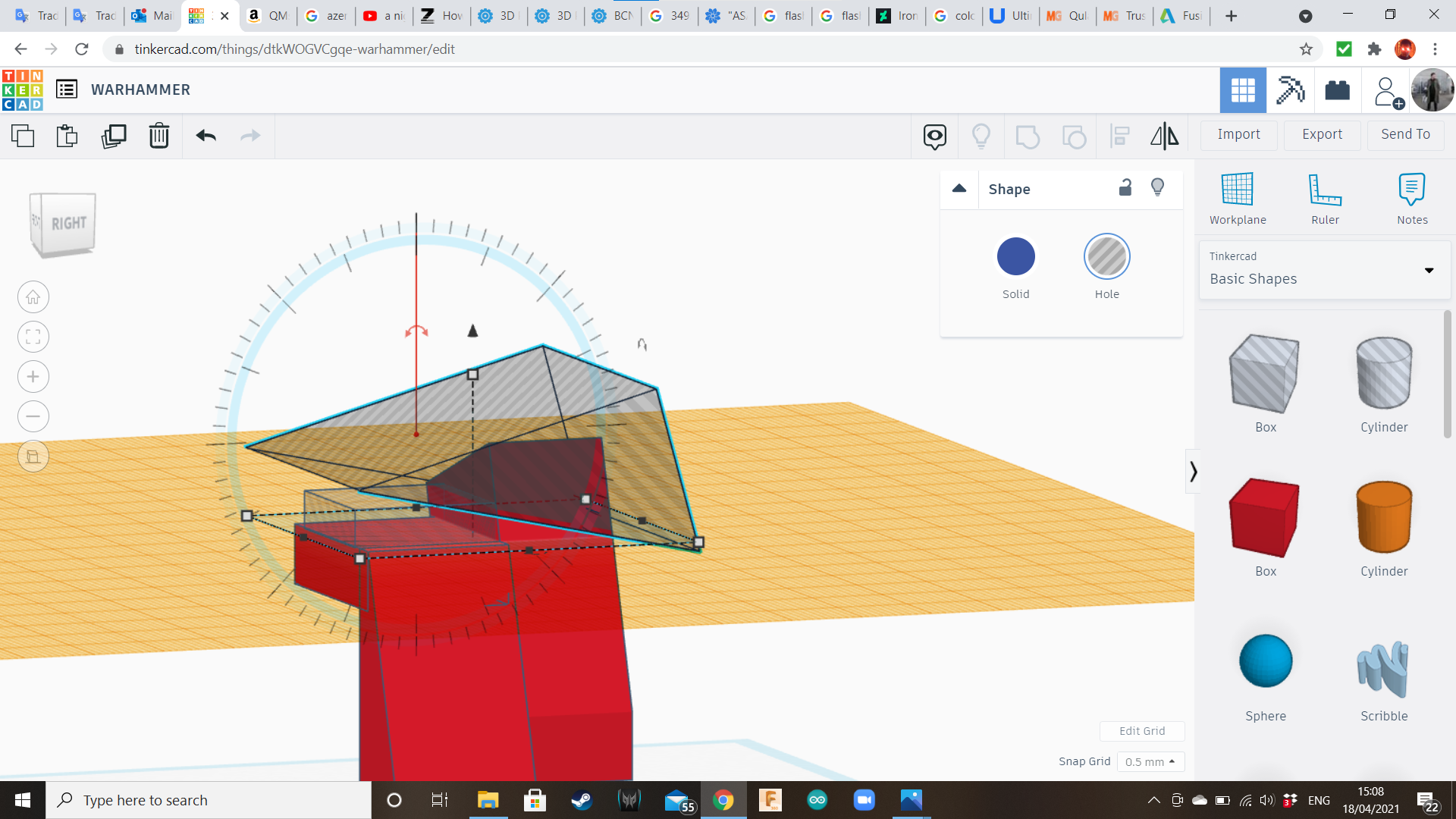The image size is (1456, 819).
Task: Open the Export dialog
Action: (1322, 134)
